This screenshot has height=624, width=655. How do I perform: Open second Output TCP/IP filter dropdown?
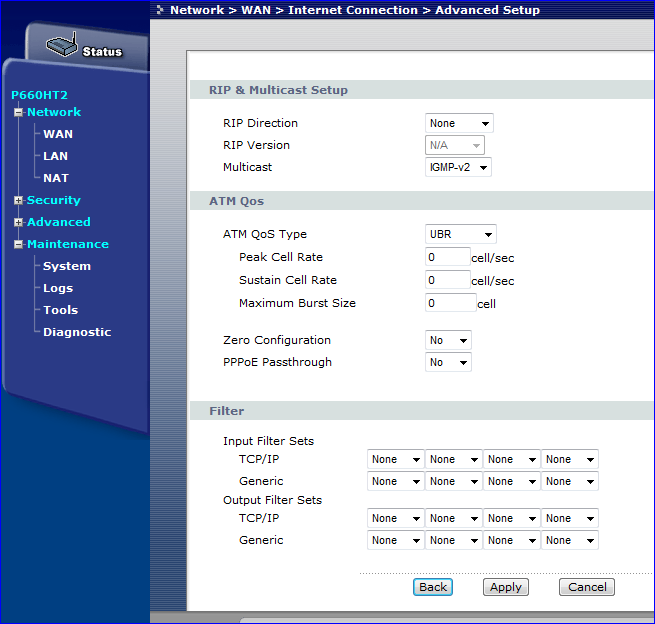coord(454,518)
